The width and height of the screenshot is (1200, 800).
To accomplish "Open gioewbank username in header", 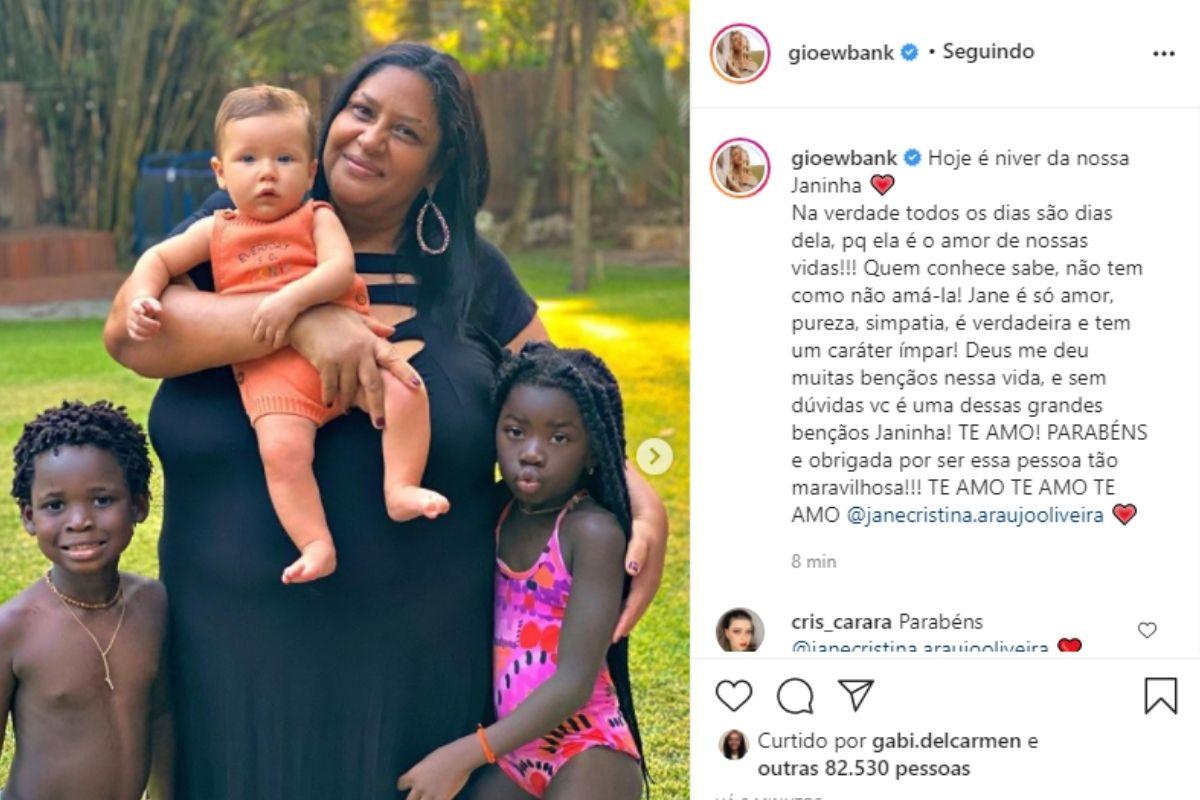I will click(x=842, y=53).
